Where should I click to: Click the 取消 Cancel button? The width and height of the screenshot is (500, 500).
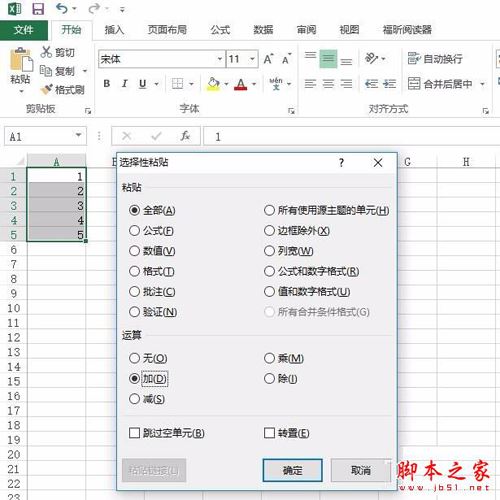[361, 470]
